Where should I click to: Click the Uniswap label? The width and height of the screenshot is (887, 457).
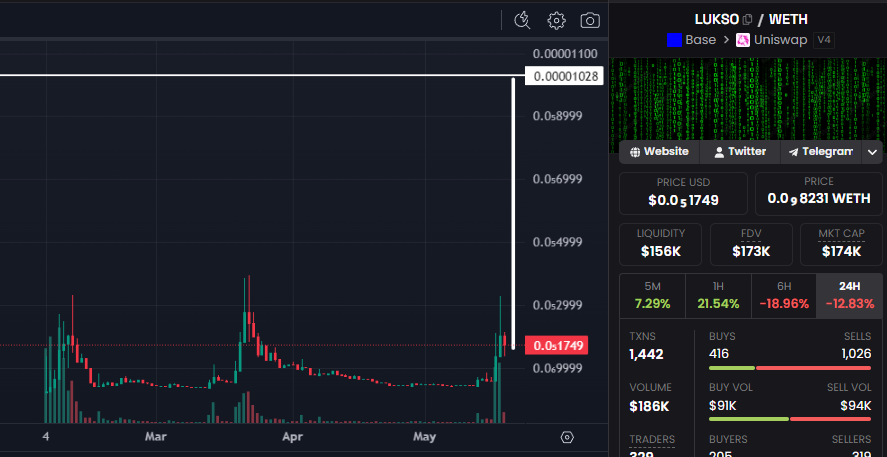[x=780, y=40]
